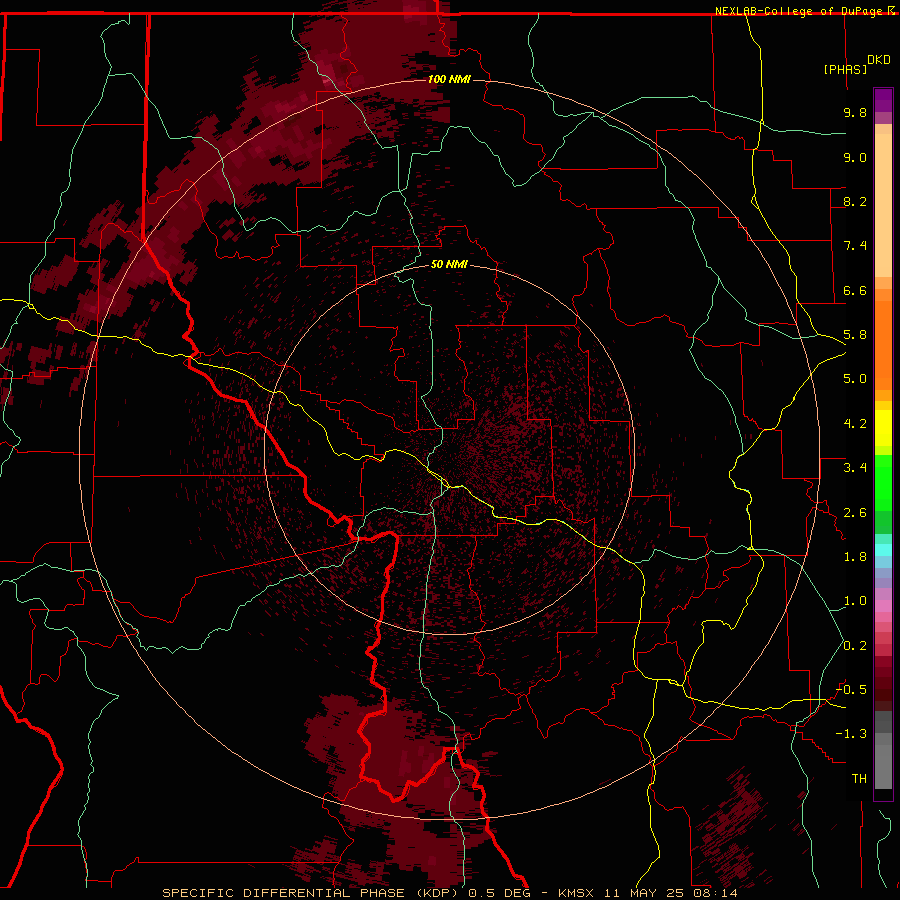Click the Specific Differential Phase (KDP) caption

click(449, 893)
